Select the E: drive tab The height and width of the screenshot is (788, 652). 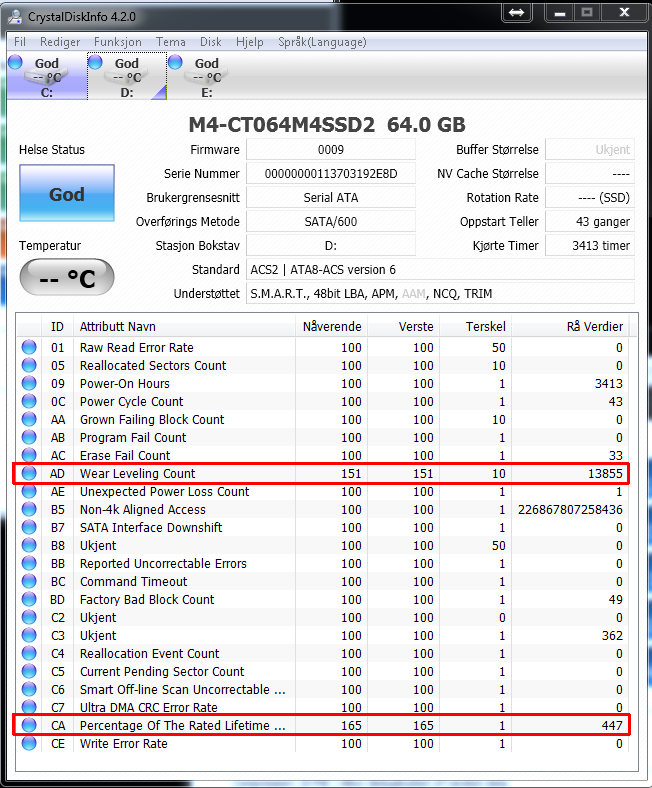point(207,76)
